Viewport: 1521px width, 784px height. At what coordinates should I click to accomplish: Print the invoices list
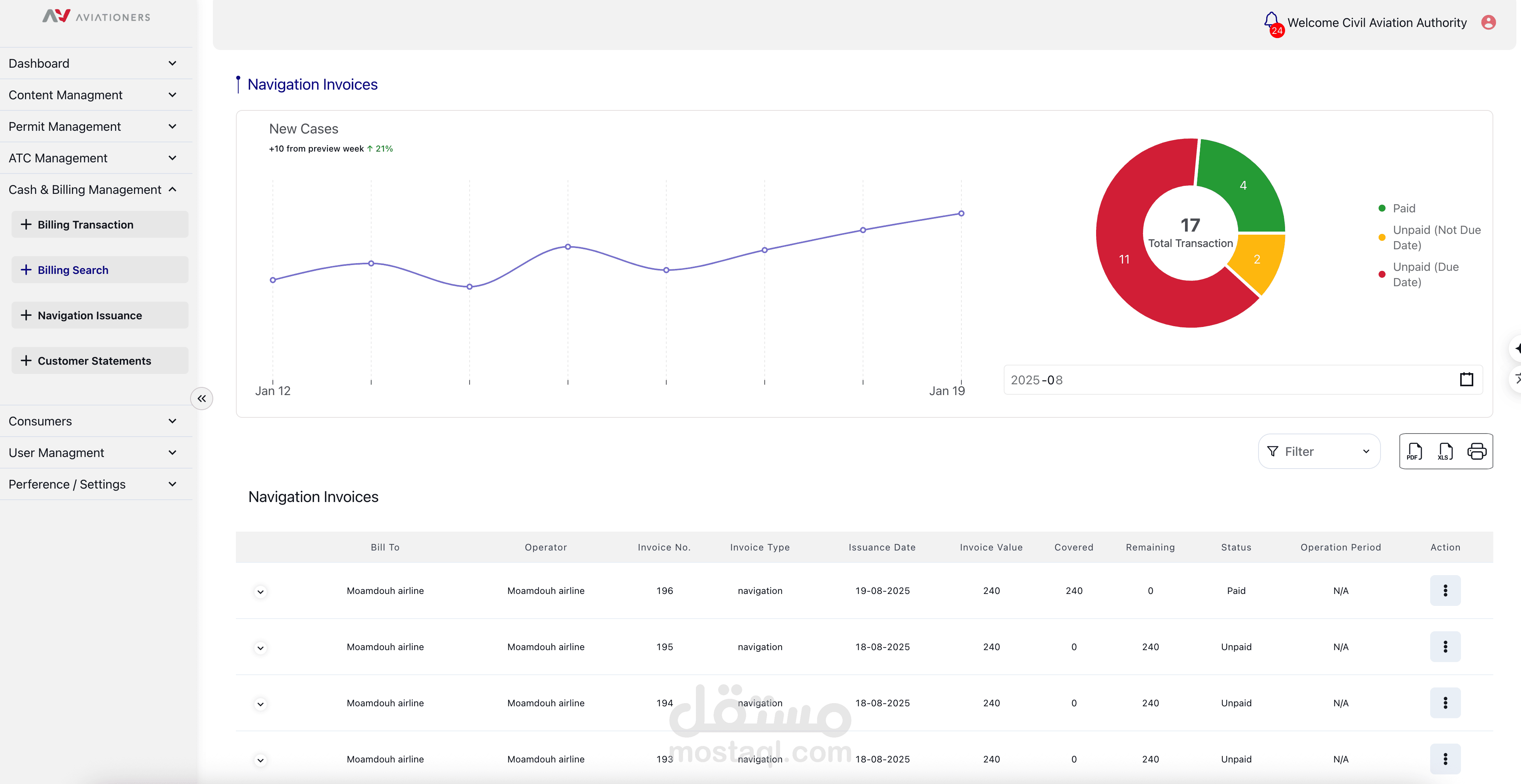click(1477, 452)
